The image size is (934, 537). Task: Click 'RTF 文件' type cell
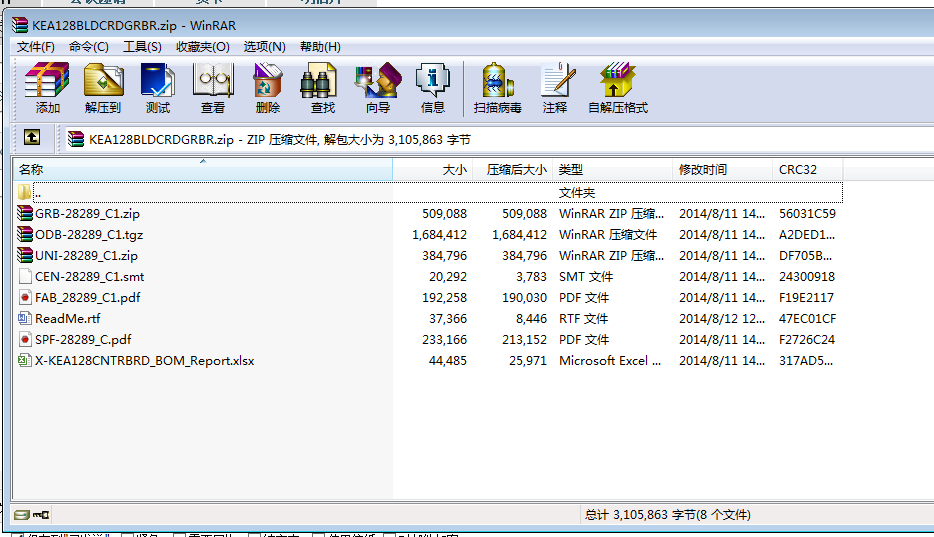click(x=584, y=319)
